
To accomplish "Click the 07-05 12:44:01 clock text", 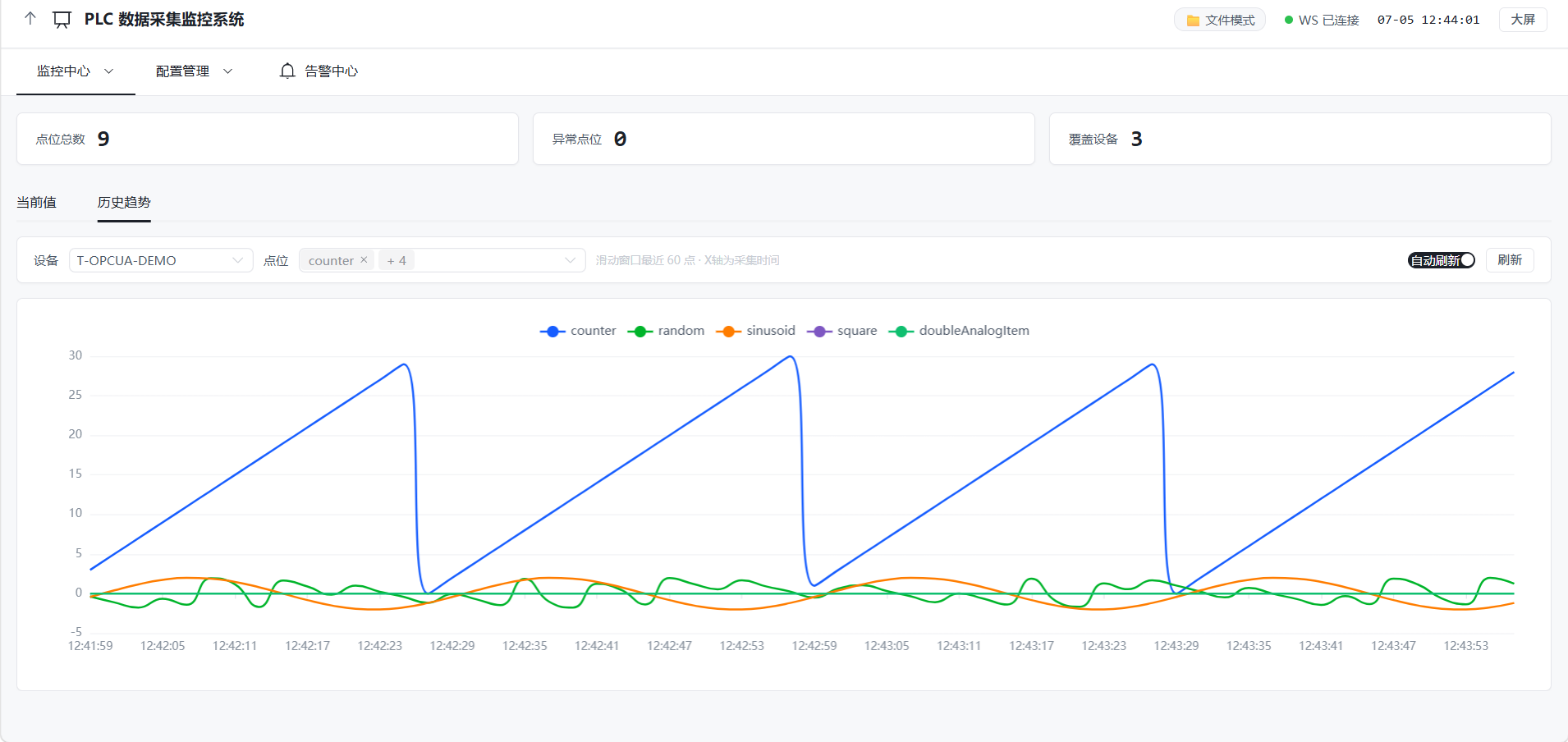I will [1428, 20].
